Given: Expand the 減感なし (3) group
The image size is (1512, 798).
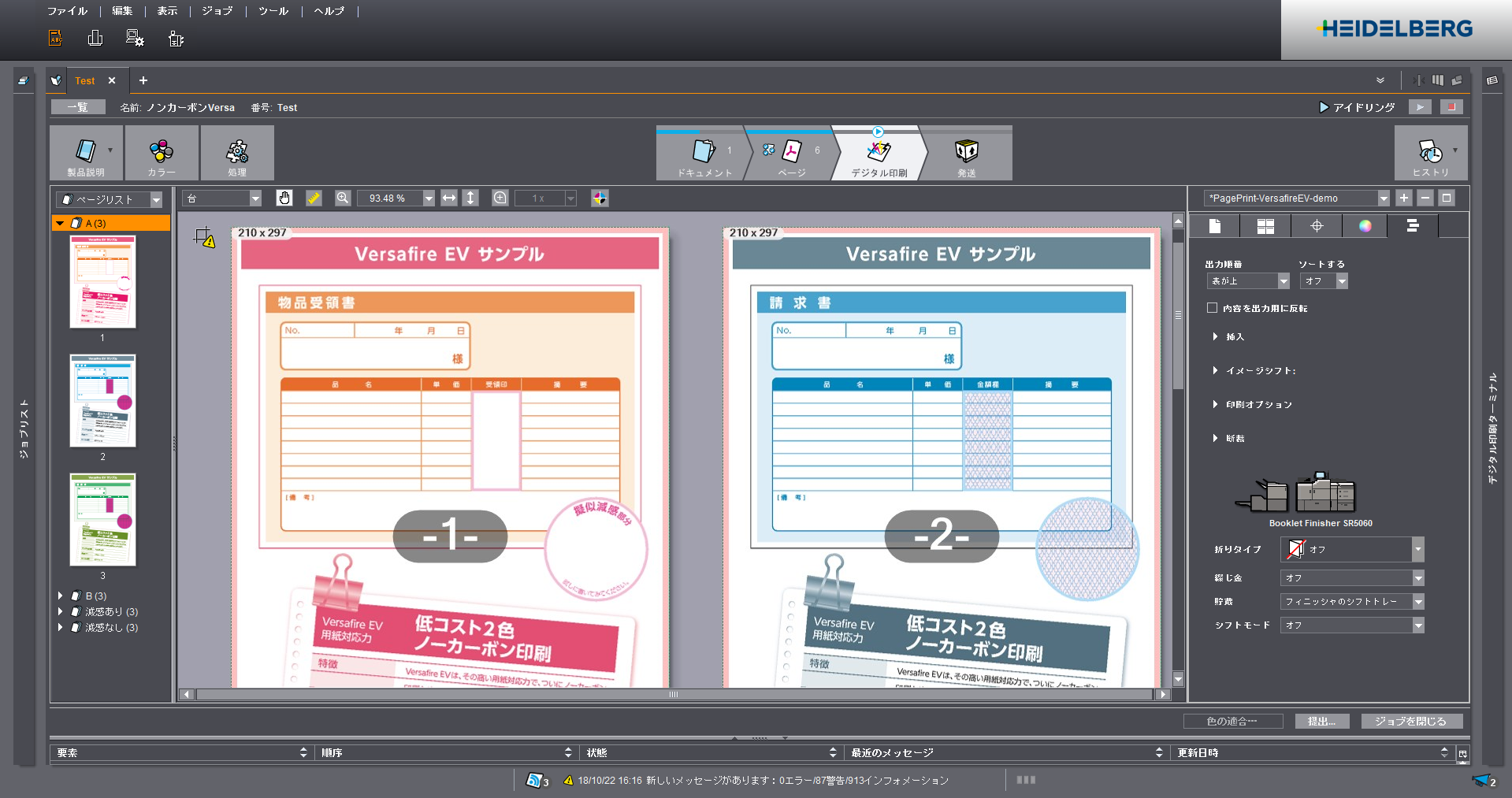Looking at the screenshot, I should point(61,628).
